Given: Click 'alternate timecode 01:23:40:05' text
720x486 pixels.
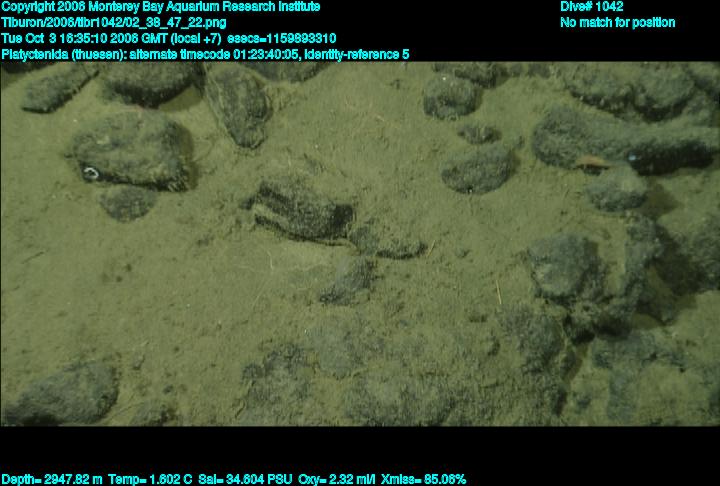Looking at the screenshot, I should (x=215, y=55).
